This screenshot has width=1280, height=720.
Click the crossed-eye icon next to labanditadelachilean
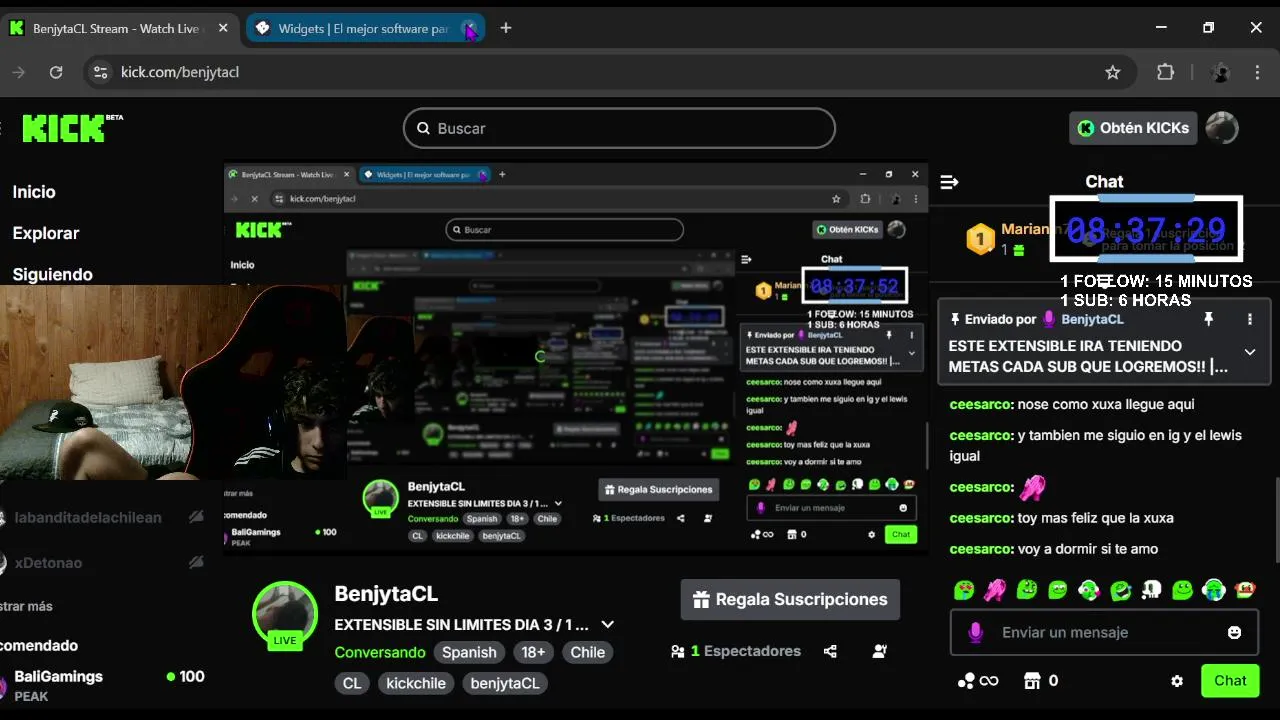(x=196, y=517)
